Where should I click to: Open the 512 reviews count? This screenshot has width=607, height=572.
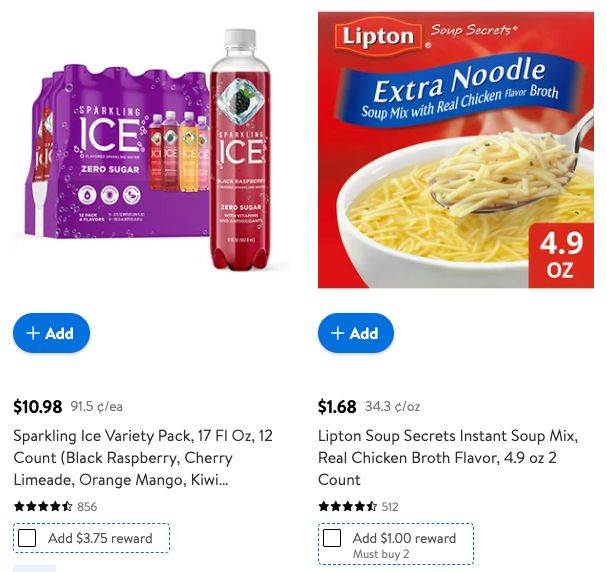point(390,507)
